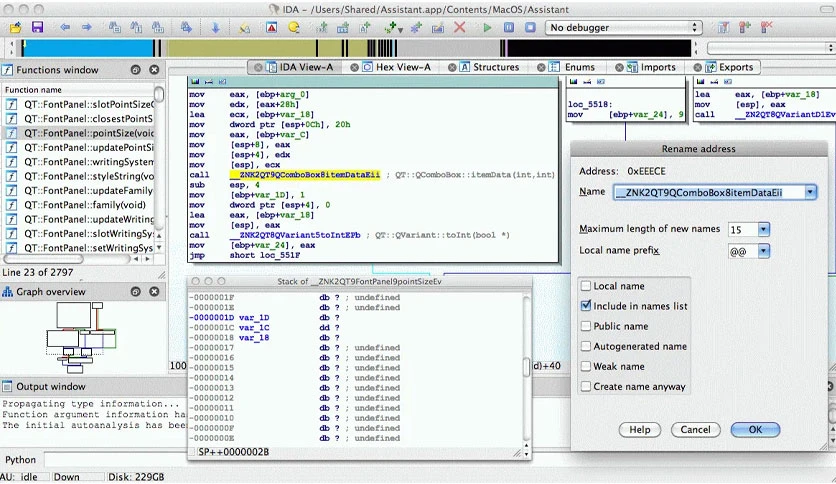Close the Exports tab
The height and width of the screenshot is (484, 836).
click(x=697, y=67)
